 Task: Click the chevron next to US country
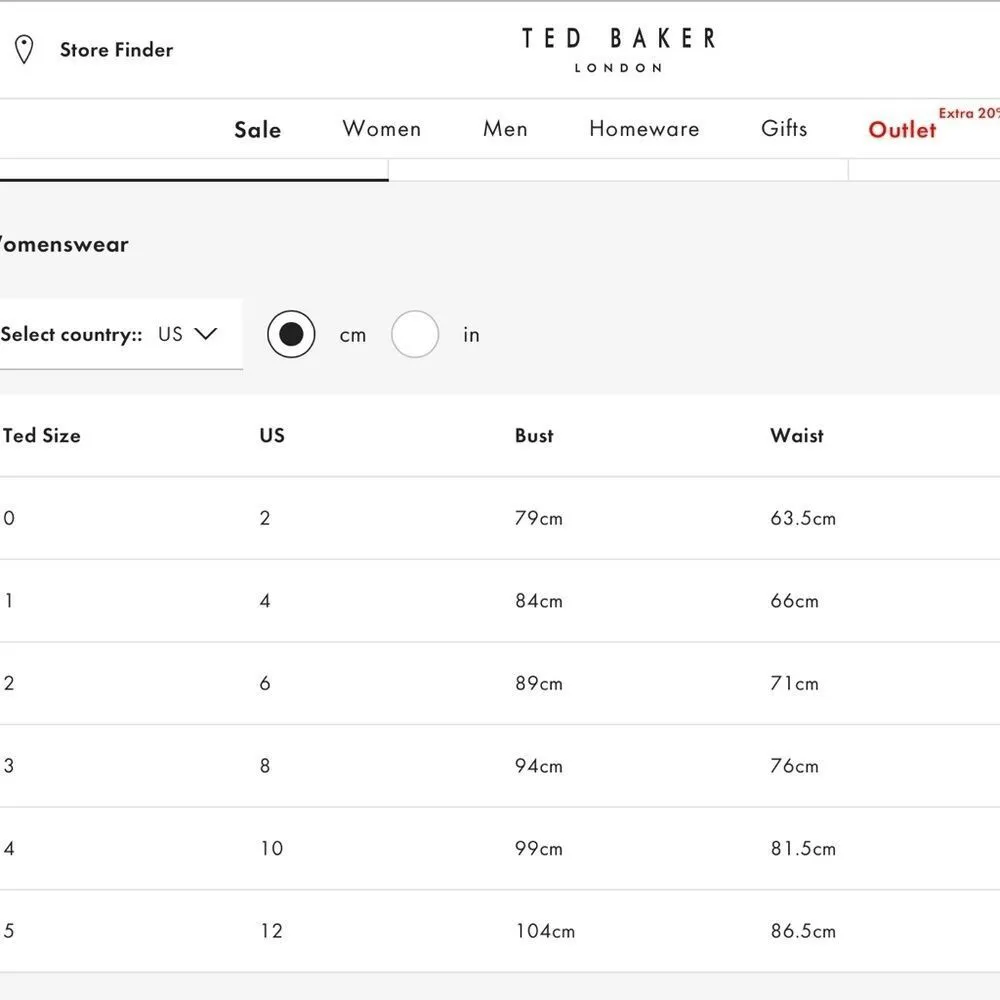coord(206,334)
